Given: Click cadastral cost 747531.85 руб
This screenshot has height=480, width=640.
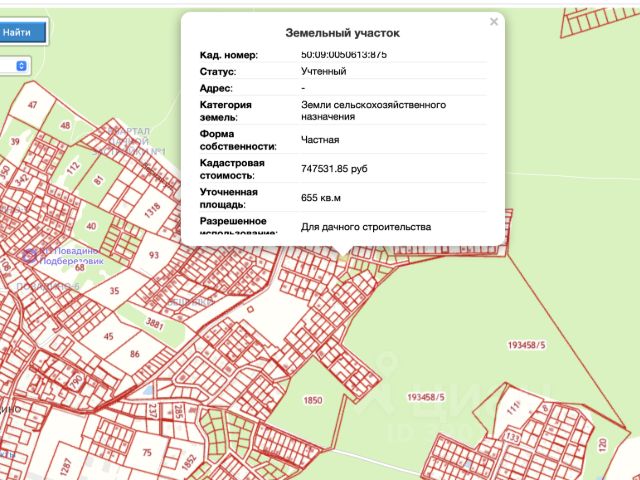Looking at the screenshot, I should (334, 169).
